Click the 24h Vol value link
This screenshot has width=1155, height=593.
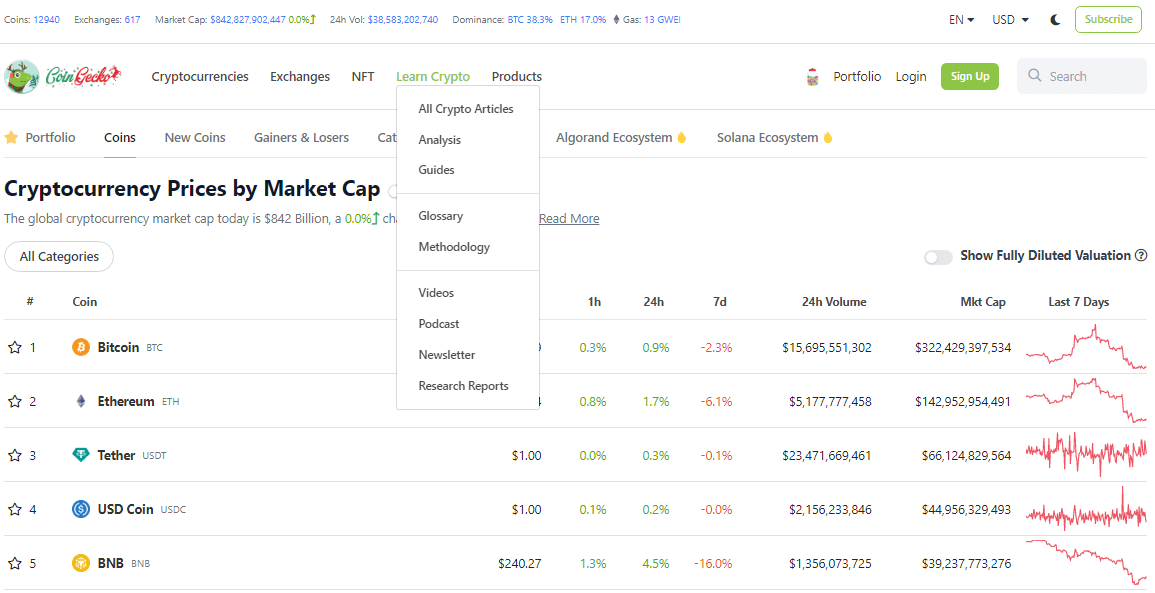pos(403,20)
